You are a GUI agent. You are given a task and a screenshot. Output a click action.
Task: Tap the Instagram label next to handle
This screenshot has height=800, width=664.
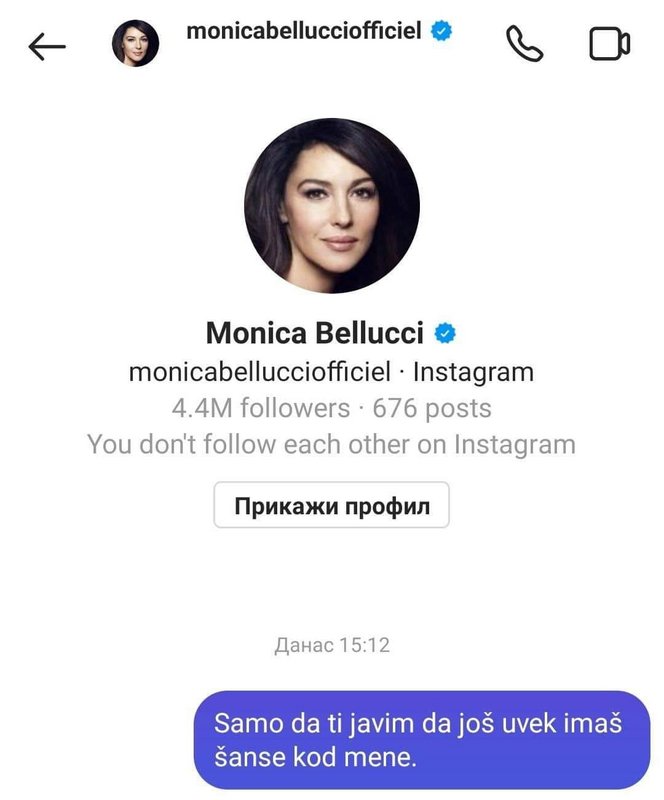pyautogui.click(x=473, y=372)
